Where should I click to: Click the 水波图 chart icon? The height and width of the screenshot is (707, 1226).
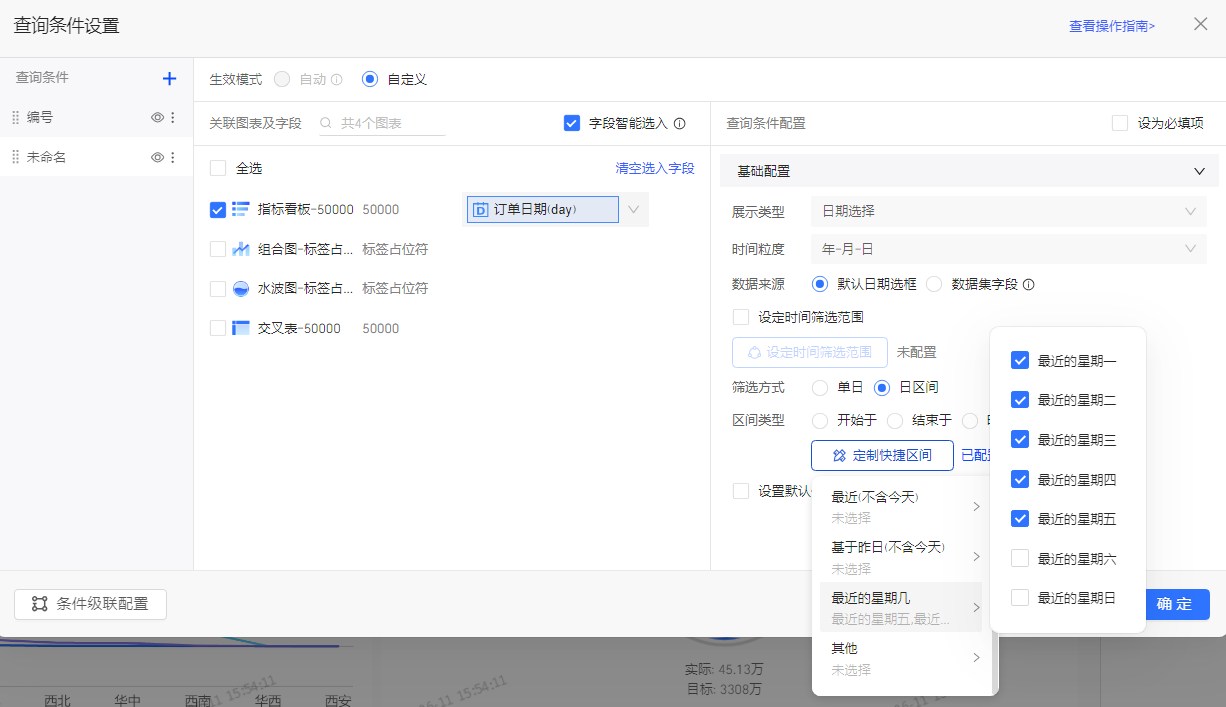[240, 289]
